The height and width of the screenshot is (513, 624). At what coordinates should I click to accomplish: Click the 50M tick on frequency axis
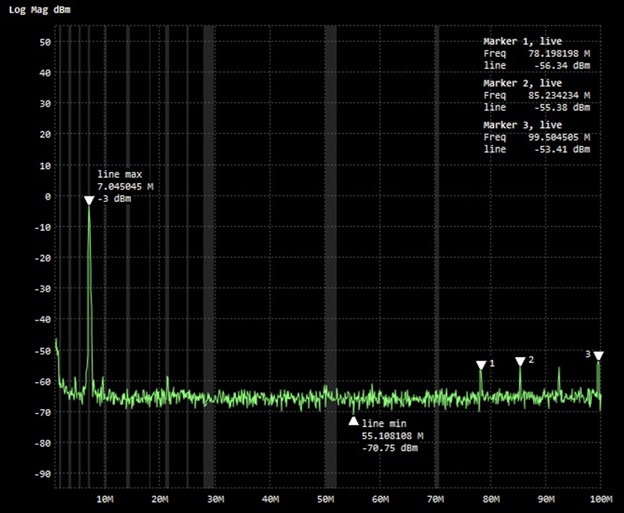click(x=325, y=497)
